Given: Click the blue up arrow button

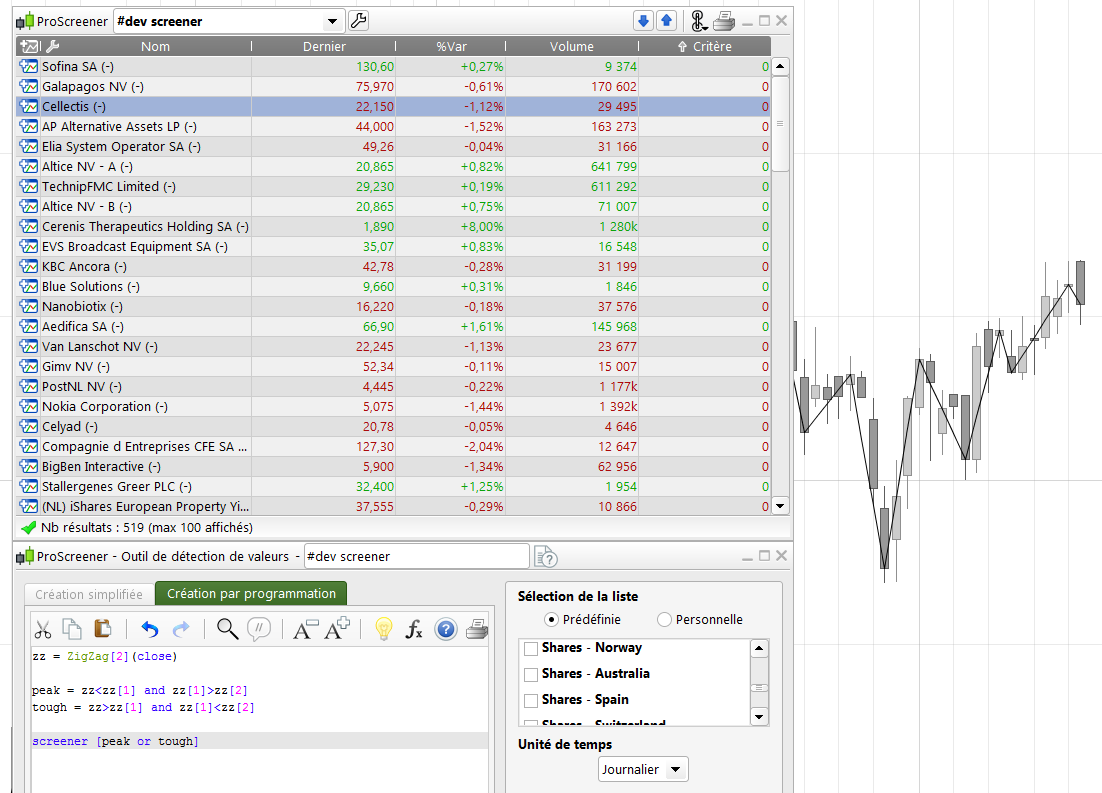Looking at the screenshot, I should (666, 21).
